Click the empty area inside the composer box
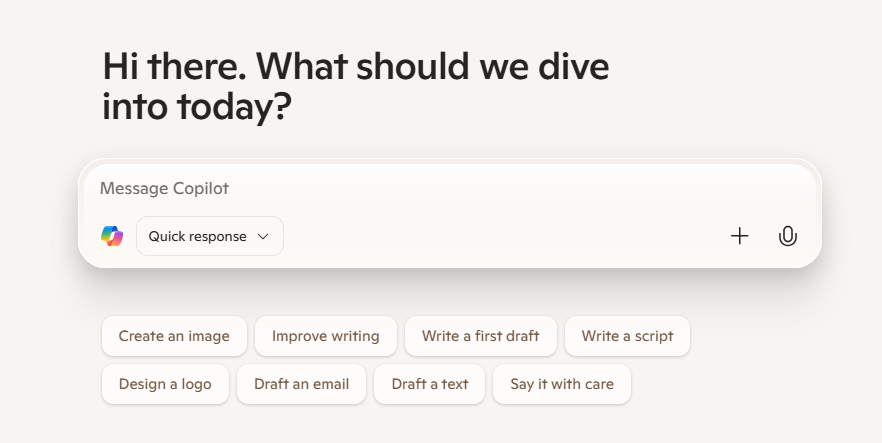This screenshot has width=882, height=443. tap(478, 236)
